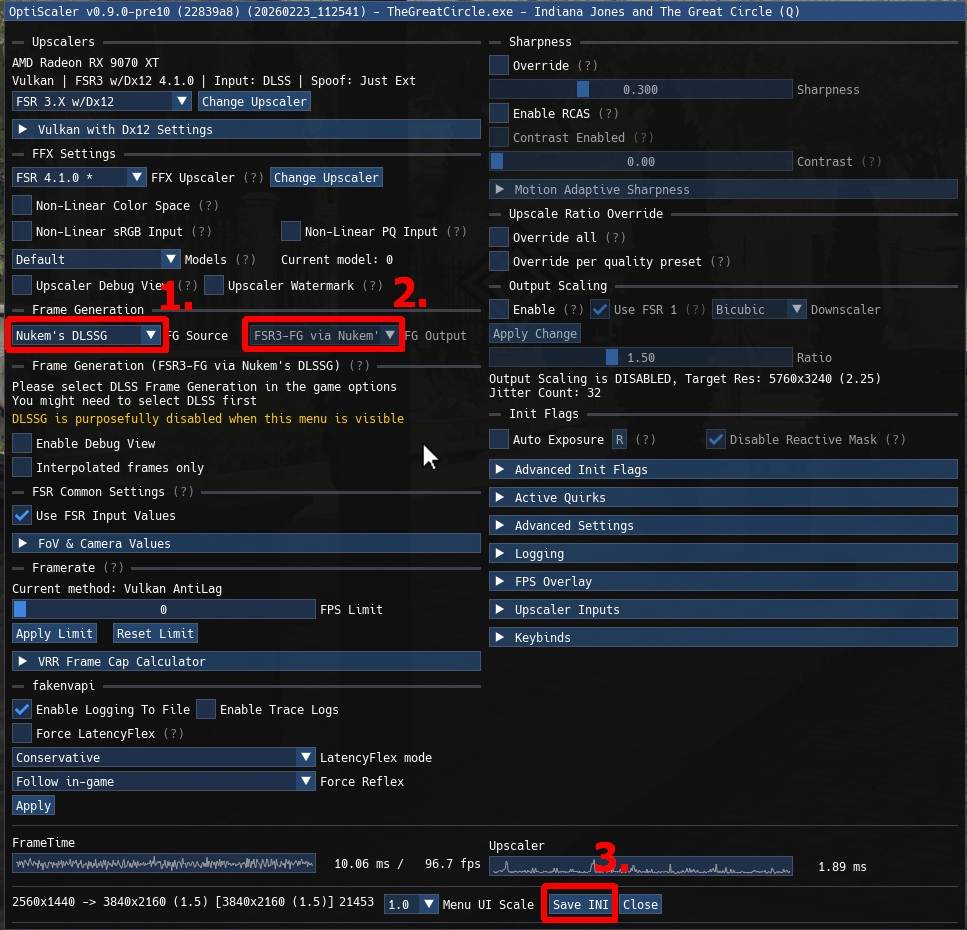Expand VRR Frame Cap Calculator
This screenshot has height=930, width=967.
pos(246,661)
